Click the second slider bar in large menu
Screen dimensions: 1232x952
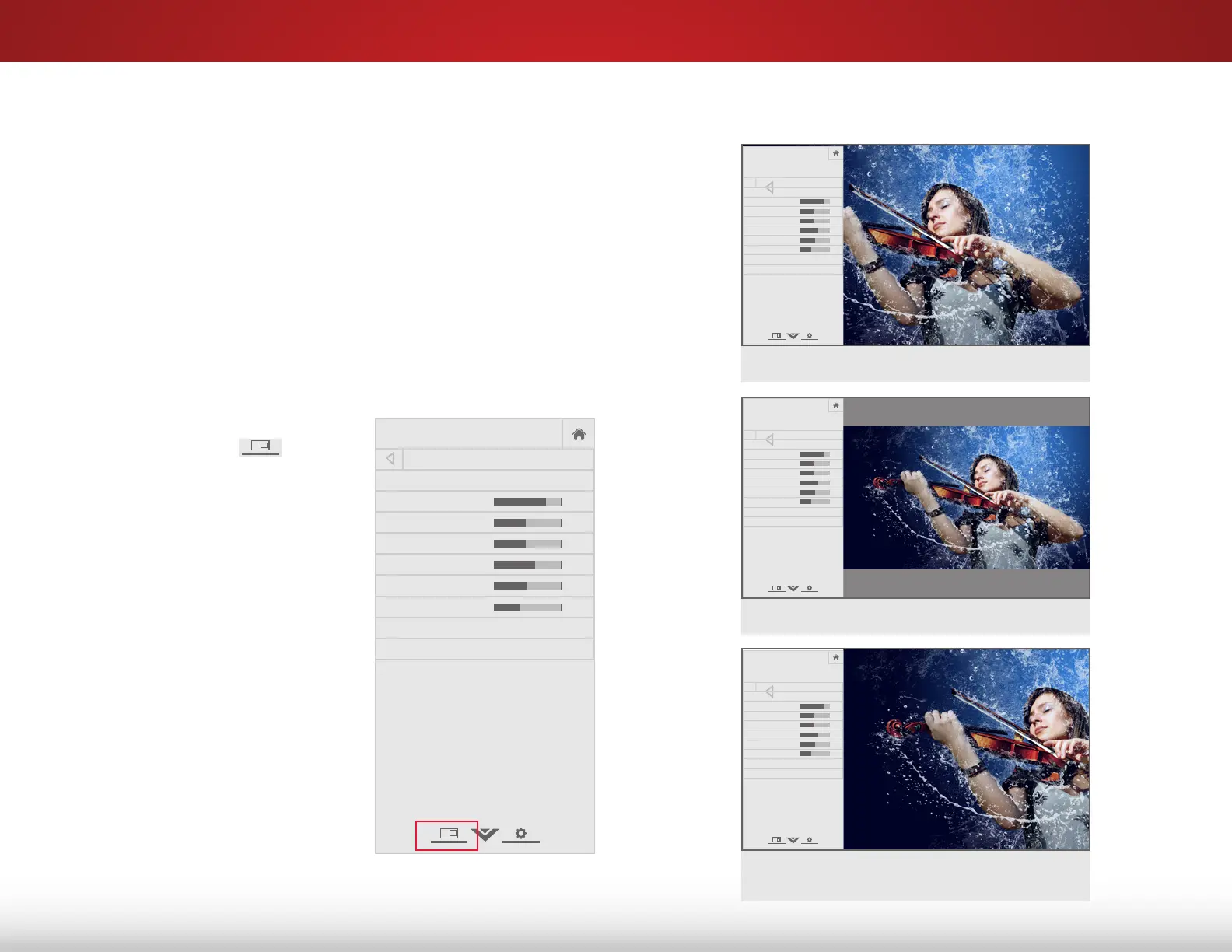[527, 523]
